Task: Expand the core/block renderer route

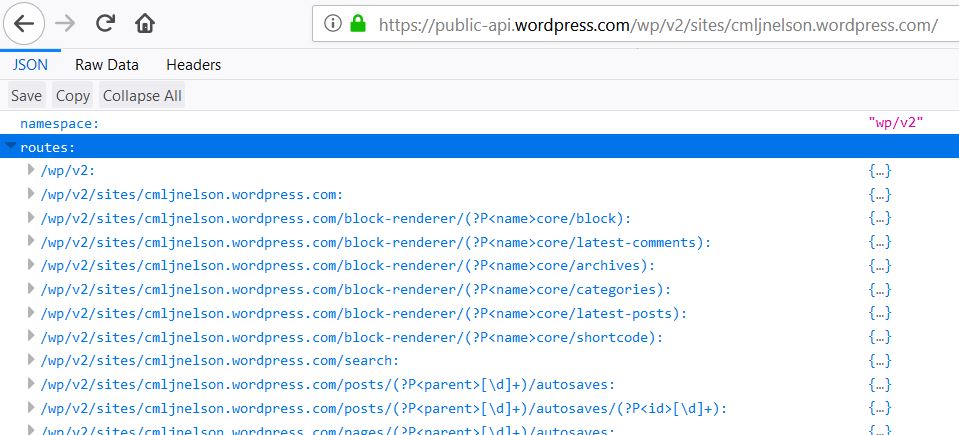Action: (31, 217)
